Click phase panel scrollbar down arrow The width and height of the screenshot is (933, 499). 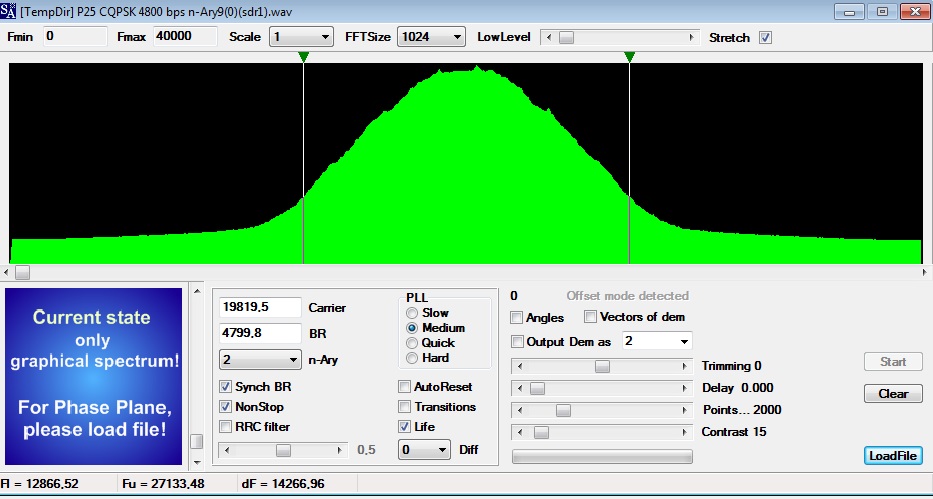pos(196,462)
